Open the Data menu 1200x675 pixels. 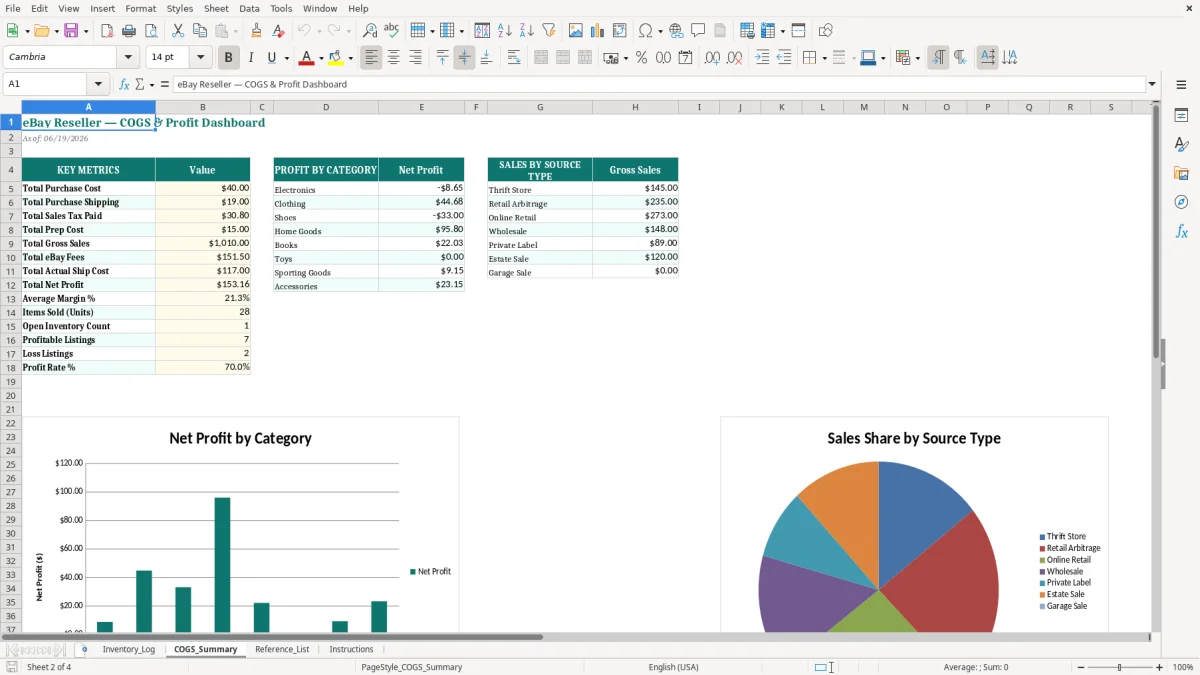(249, 8)
